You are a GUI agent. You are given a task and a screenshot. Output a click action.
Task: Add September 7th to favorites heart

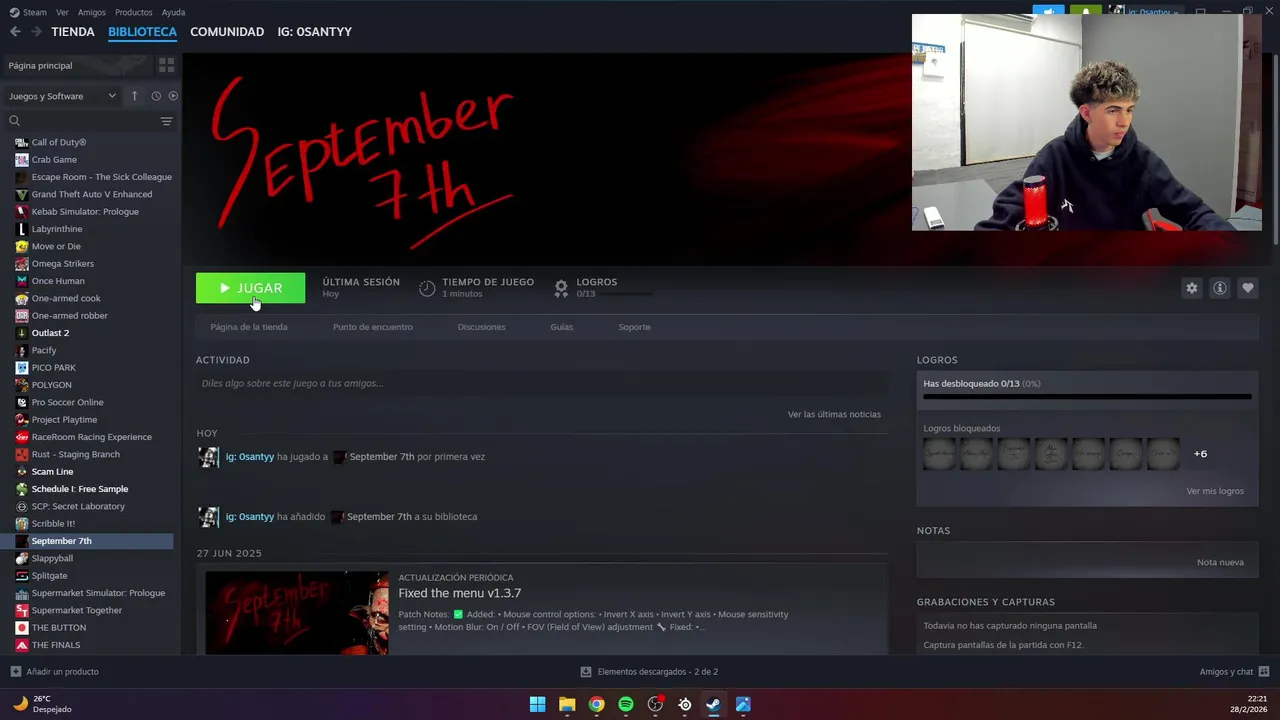pos(1247,288)
